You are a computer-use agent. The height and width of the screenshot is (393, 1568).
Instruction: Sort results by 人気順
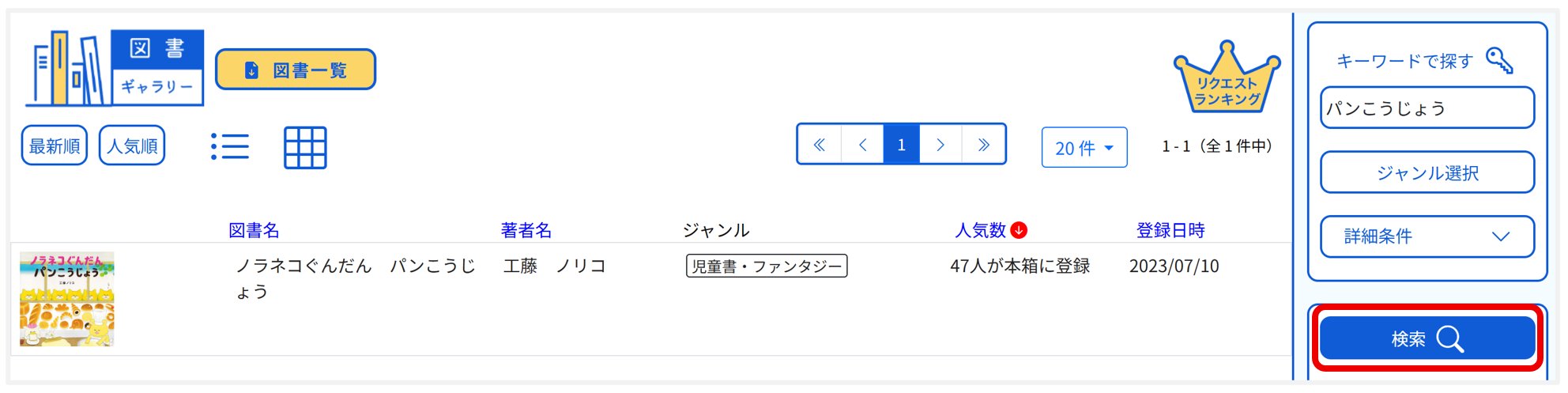tap(132, 146)
